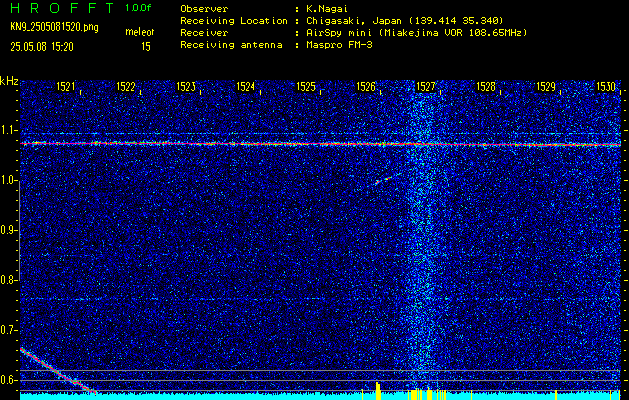Click the Receiver field label

pos(204,32)
